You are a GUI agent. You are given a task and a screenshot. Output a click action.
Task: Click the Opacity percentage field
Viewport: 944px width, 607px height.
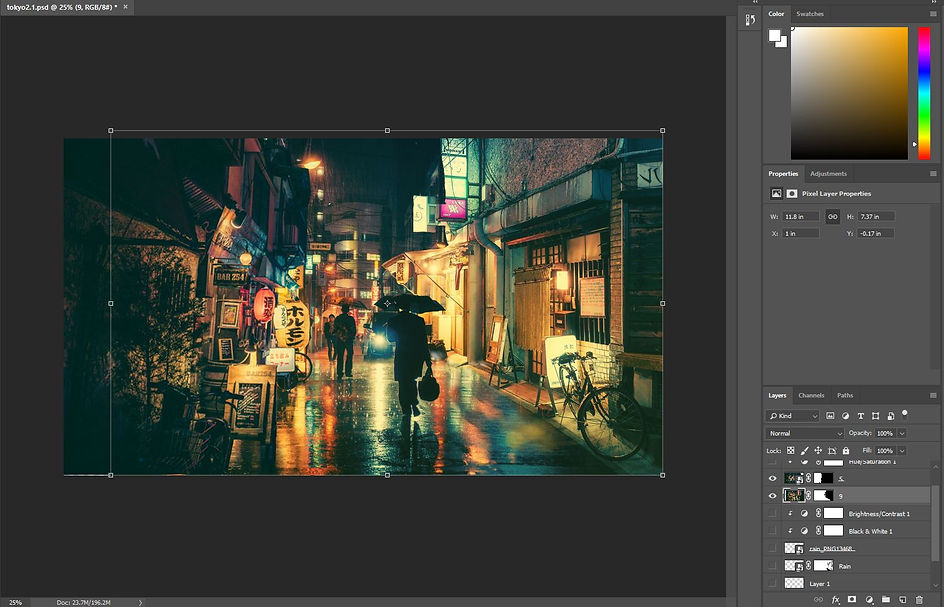(x=885, y=433)
